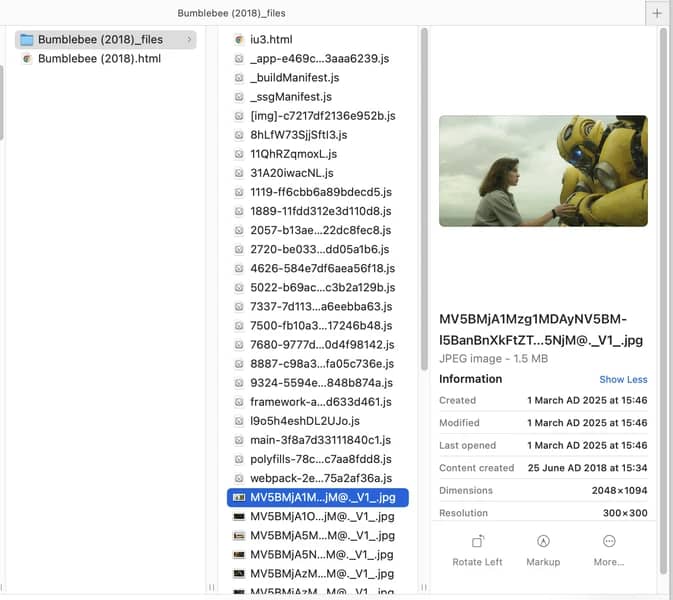Viewport: 673px width, 600px height.
Task: Select 4626-584e7df6aea56f18.js file
Action: coord(318,268)
